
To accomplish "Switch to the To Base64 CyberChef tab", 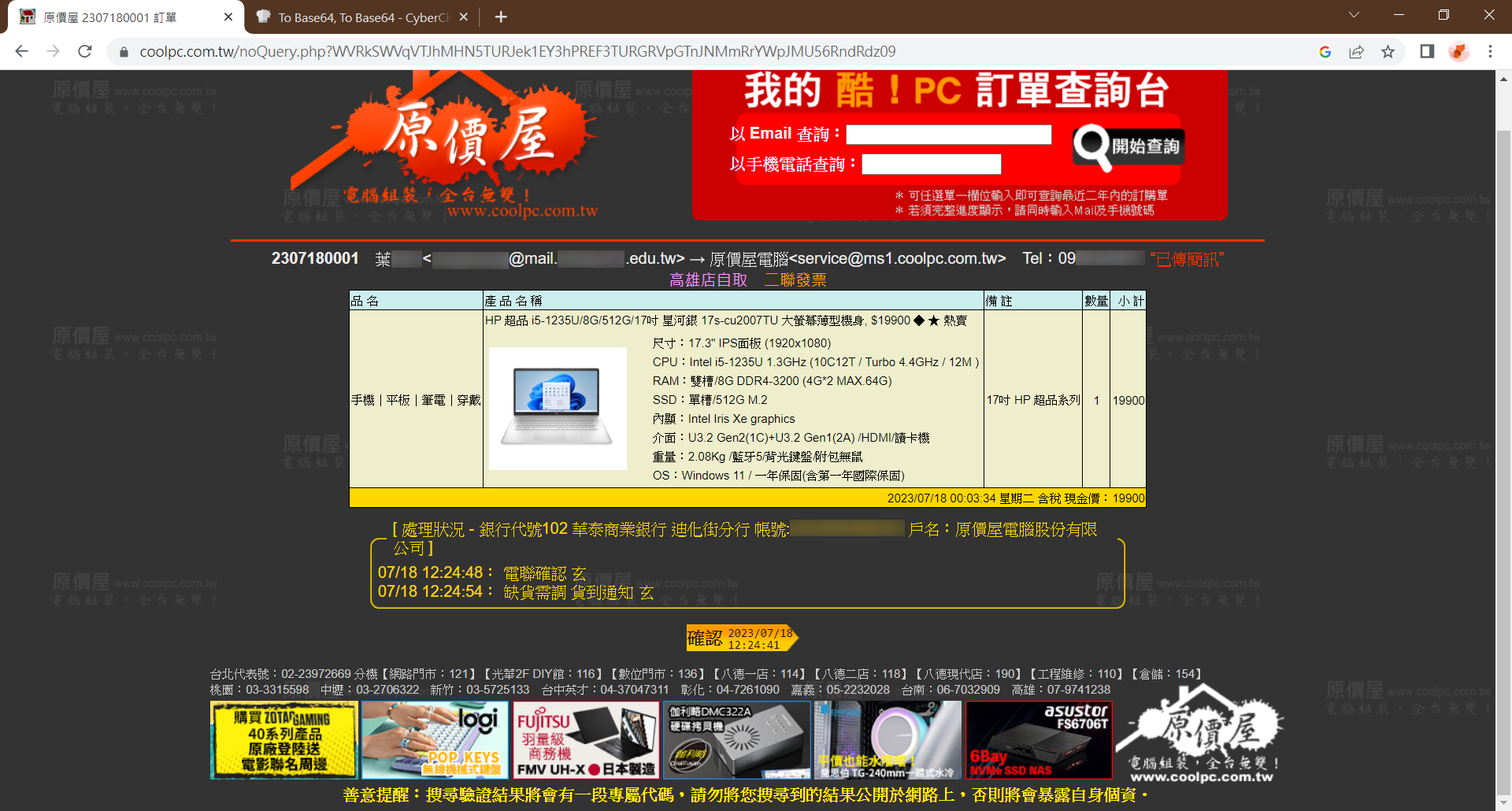I will tap(362, 17).
